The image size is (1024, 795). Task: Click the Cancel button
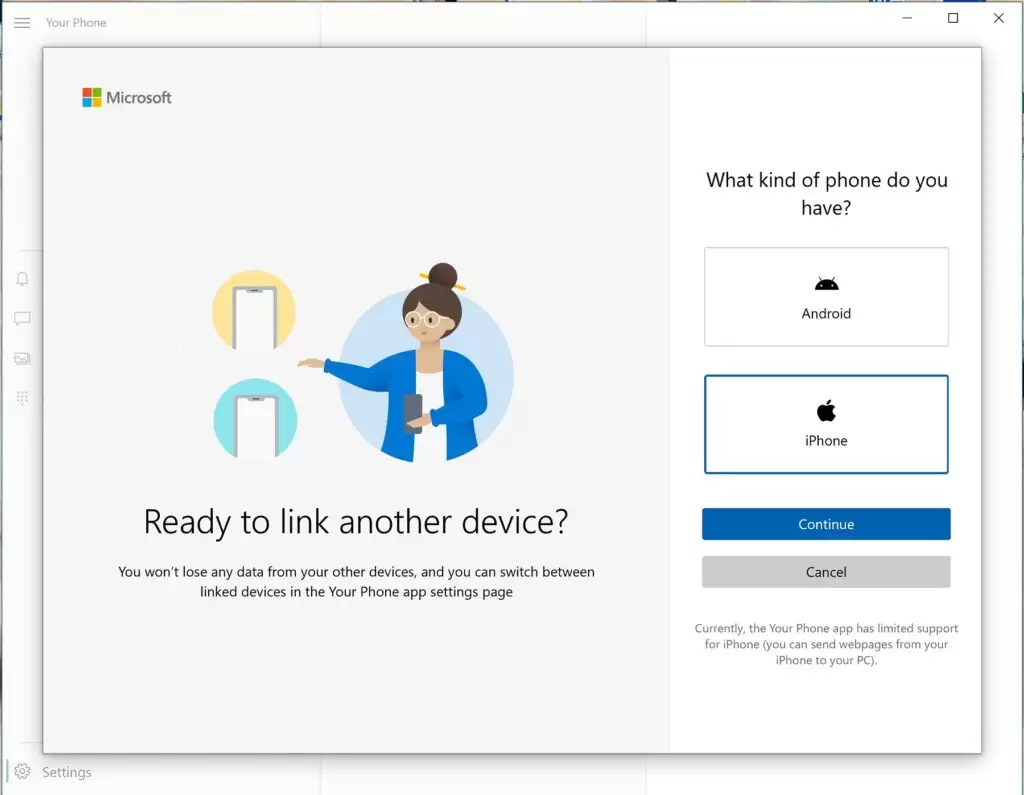coord(826,572)
